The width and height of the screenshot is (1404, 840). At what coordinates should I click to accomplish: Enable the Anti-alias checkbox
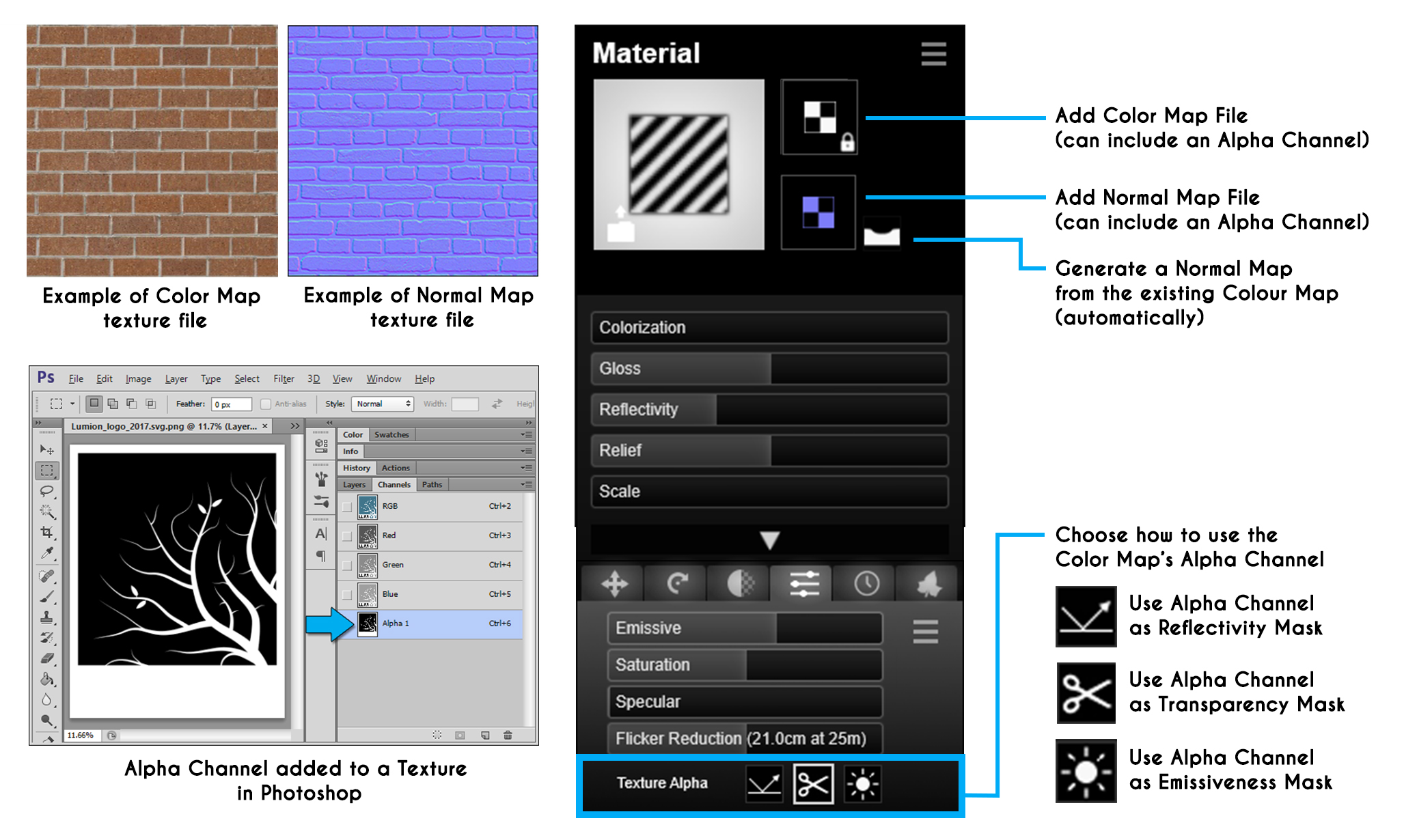pos(266,404)
